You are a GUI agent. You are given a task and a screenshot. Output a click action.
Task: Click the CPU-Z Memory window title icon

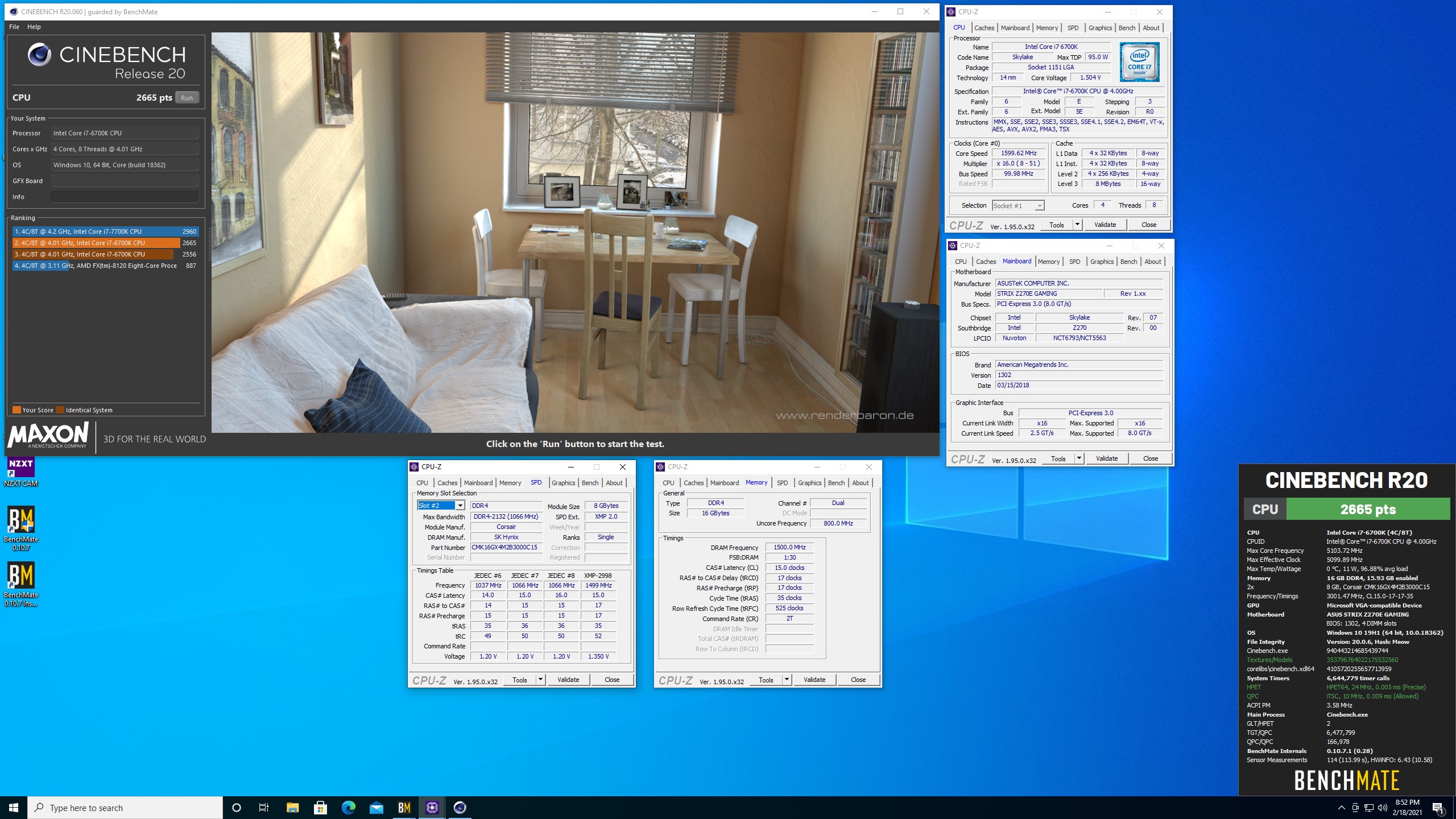[660, 467]
